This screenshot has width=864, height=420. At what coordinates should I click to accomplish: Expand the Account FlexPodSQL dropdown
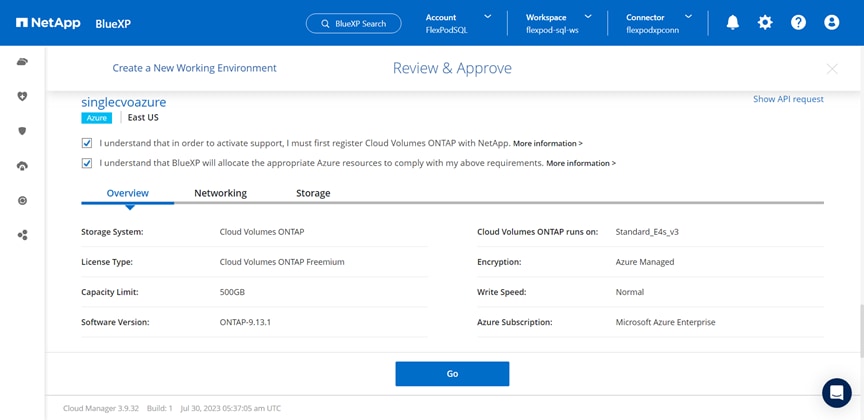[488, 17]
